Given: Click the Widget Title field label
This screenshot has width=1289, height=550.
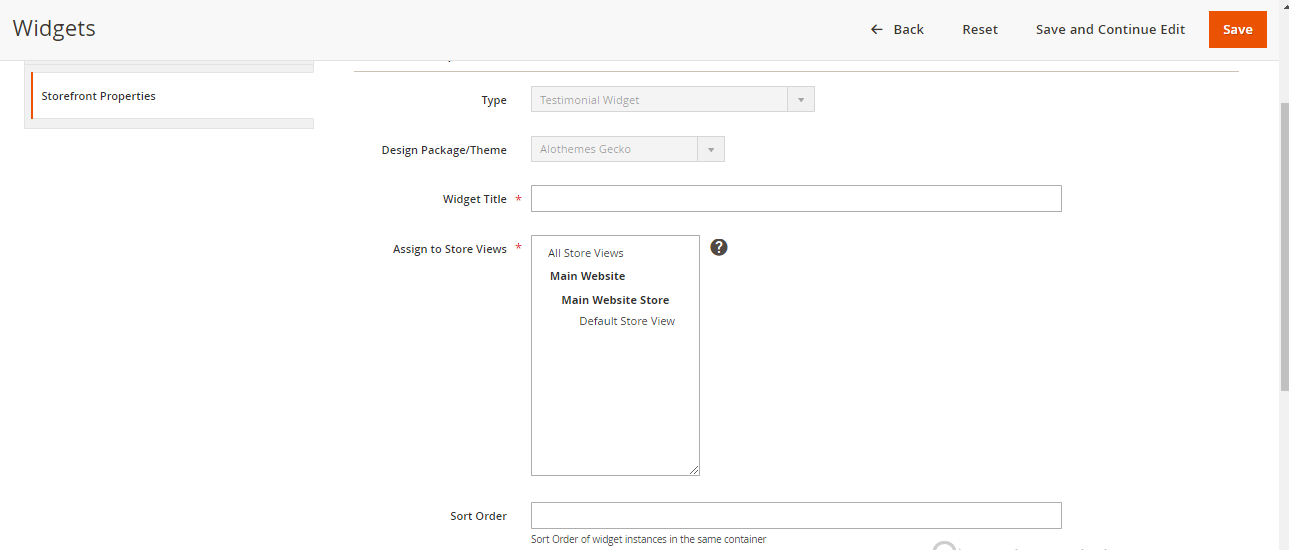Looking at the screenshot, I should click(x=474, y=199).
